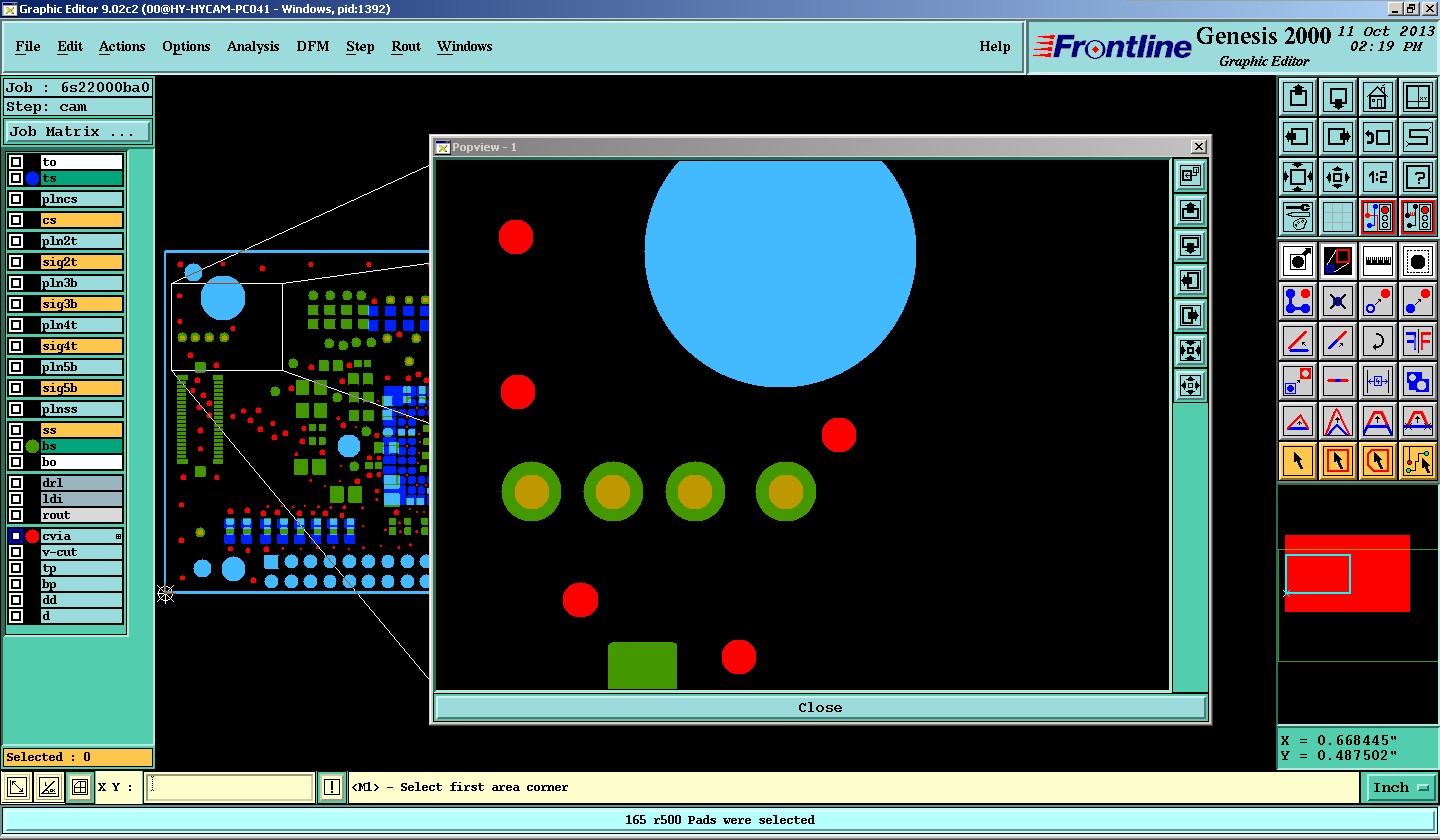Toggle display checkbox for layer cs
The image size is (1440, 840).
coord(16,220)
